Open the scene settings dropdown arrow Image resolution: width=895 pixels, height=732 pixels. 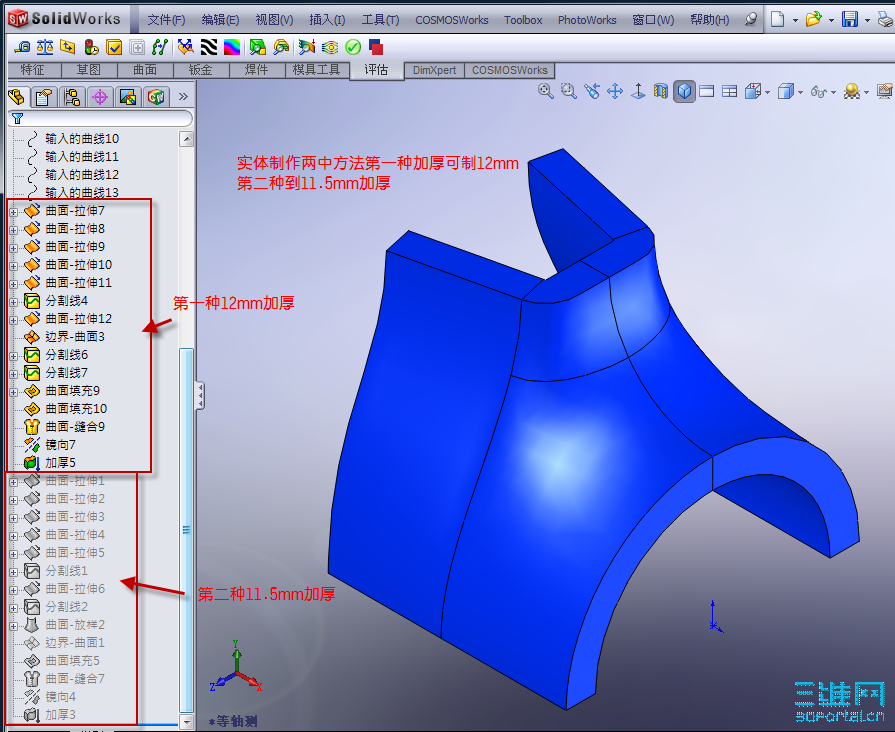866,92
